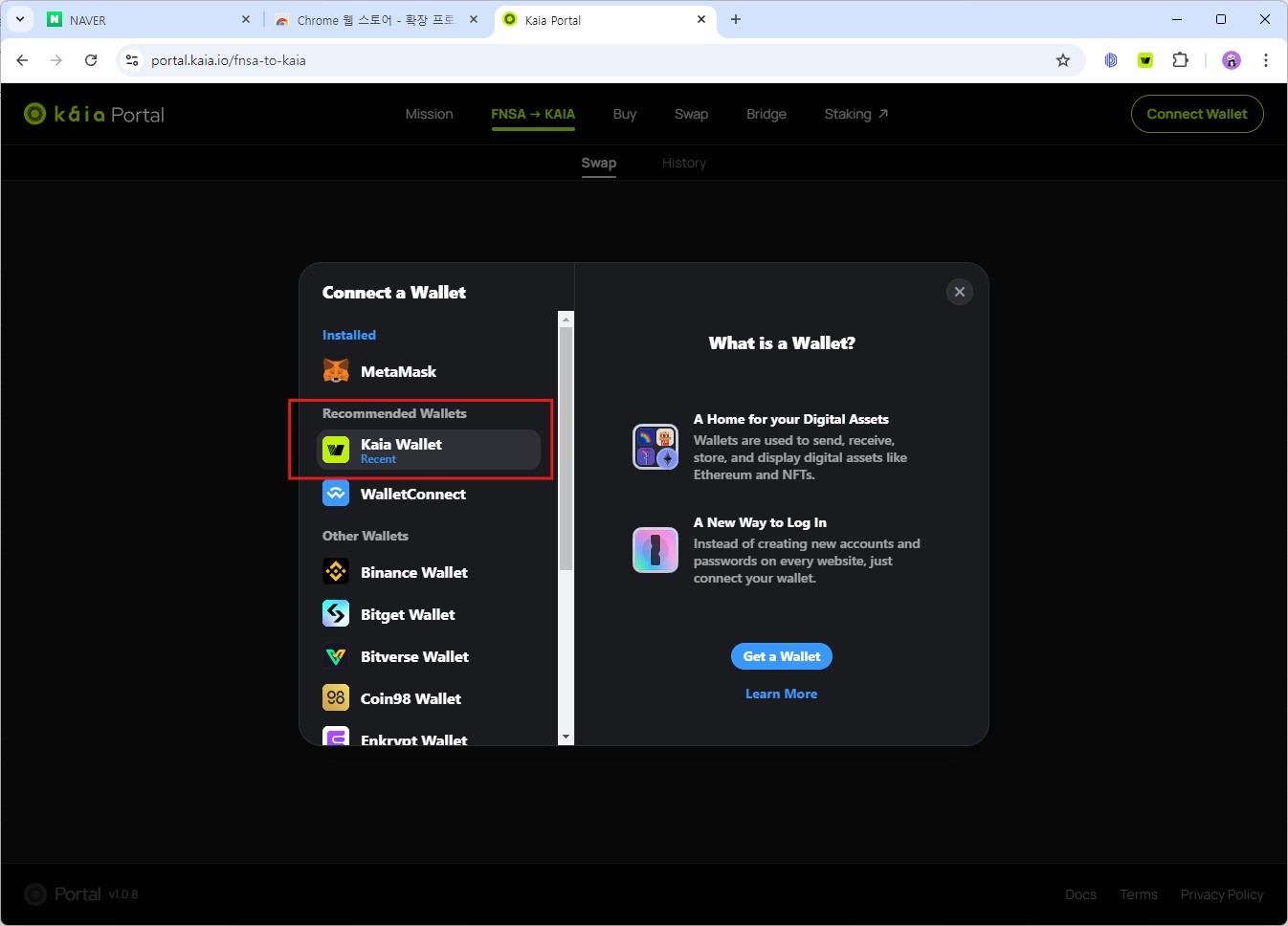Image resolution: width=1288 pixels, height=926 pixels.
Task: Switch to the Chrome Web Store tab
Action: (375, 19)
